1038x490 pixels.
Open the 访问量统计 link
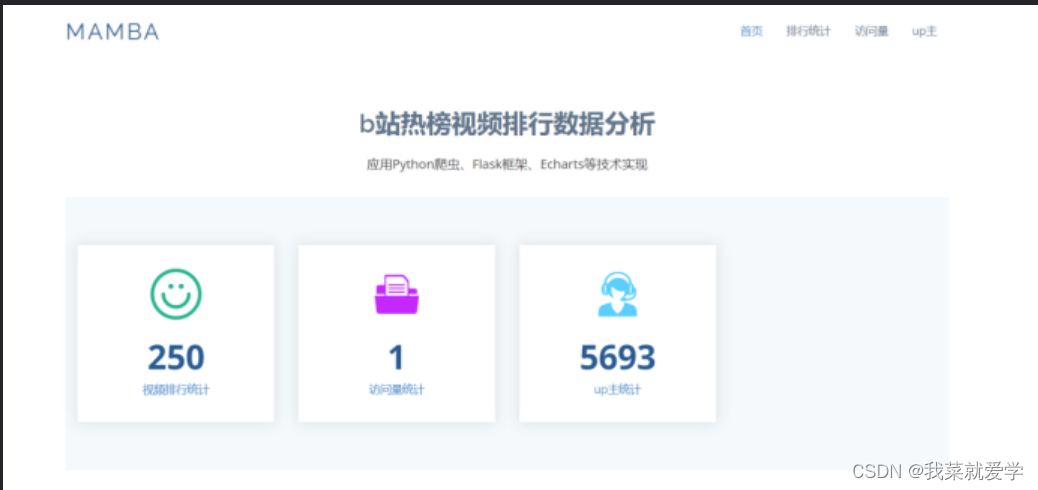point(397,390)
